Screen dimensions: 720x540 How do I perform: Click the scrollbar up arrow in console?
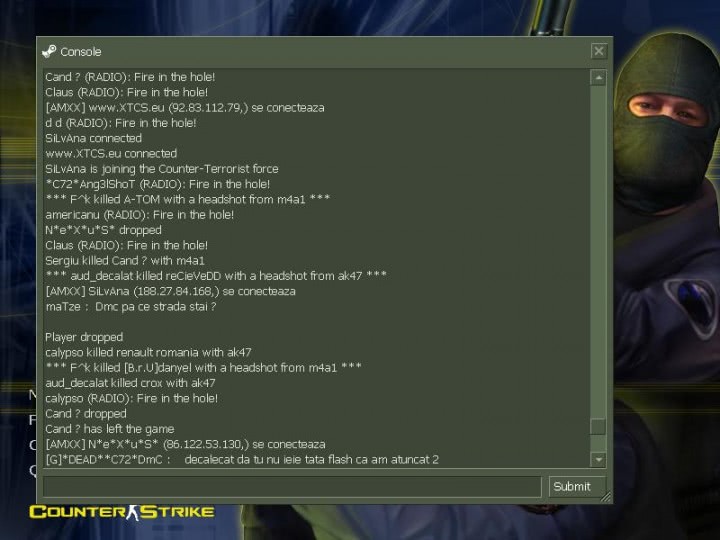pos(598,78)
